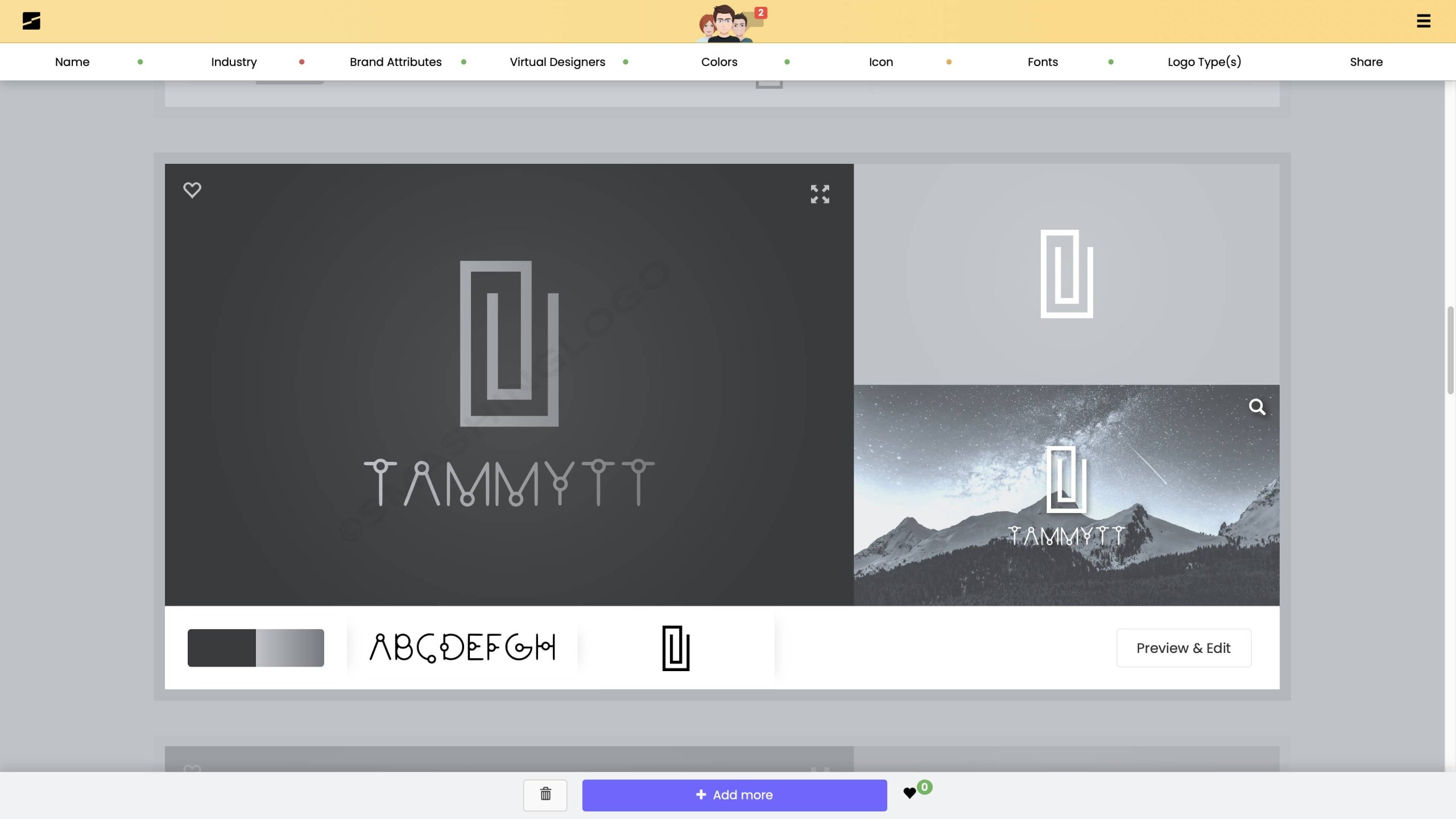1456x819 pixels.
Task: Switch to the Colors step in the navigation
Action: pos(718,62)
